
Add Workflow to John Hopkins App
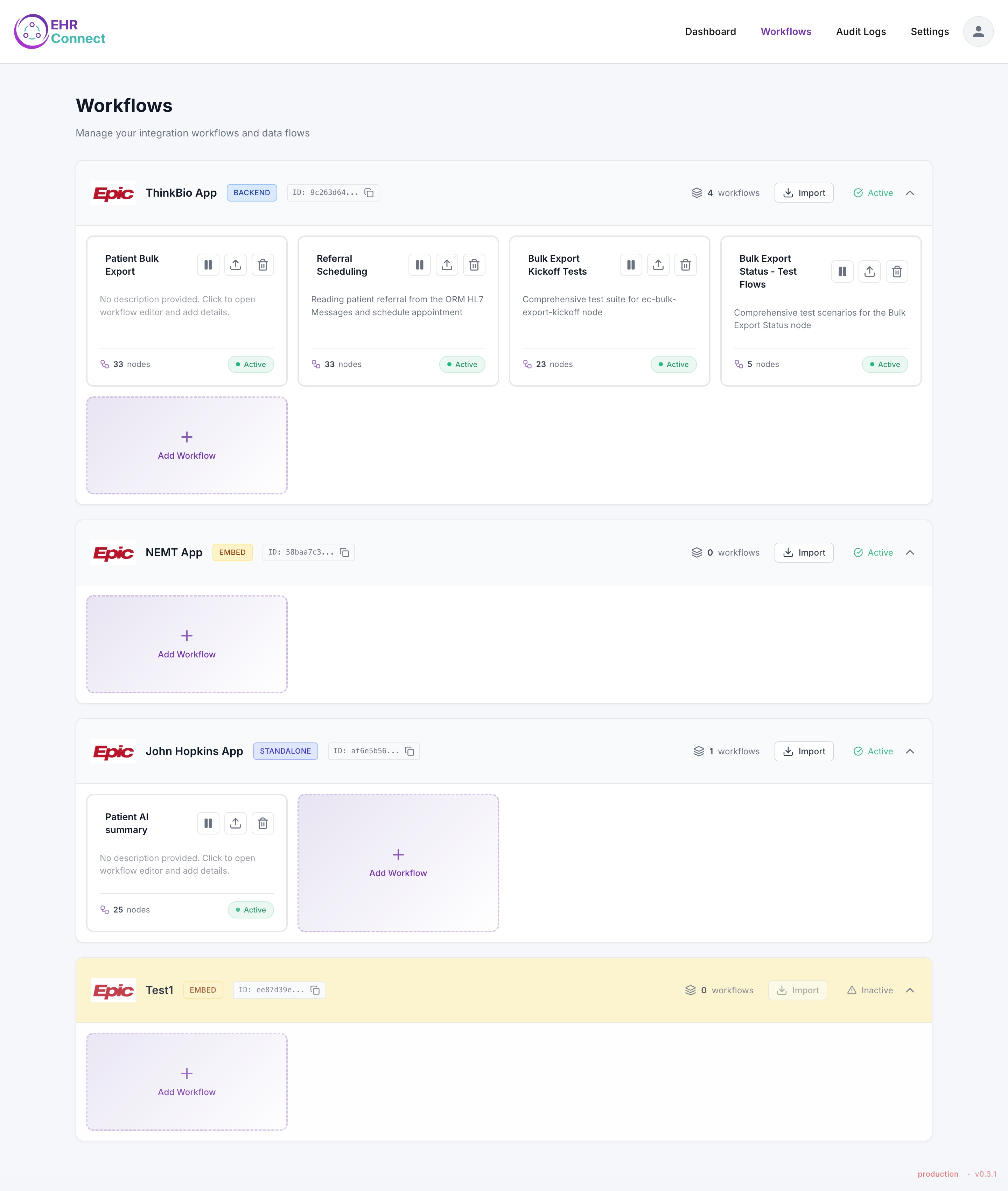click(398, 862)
